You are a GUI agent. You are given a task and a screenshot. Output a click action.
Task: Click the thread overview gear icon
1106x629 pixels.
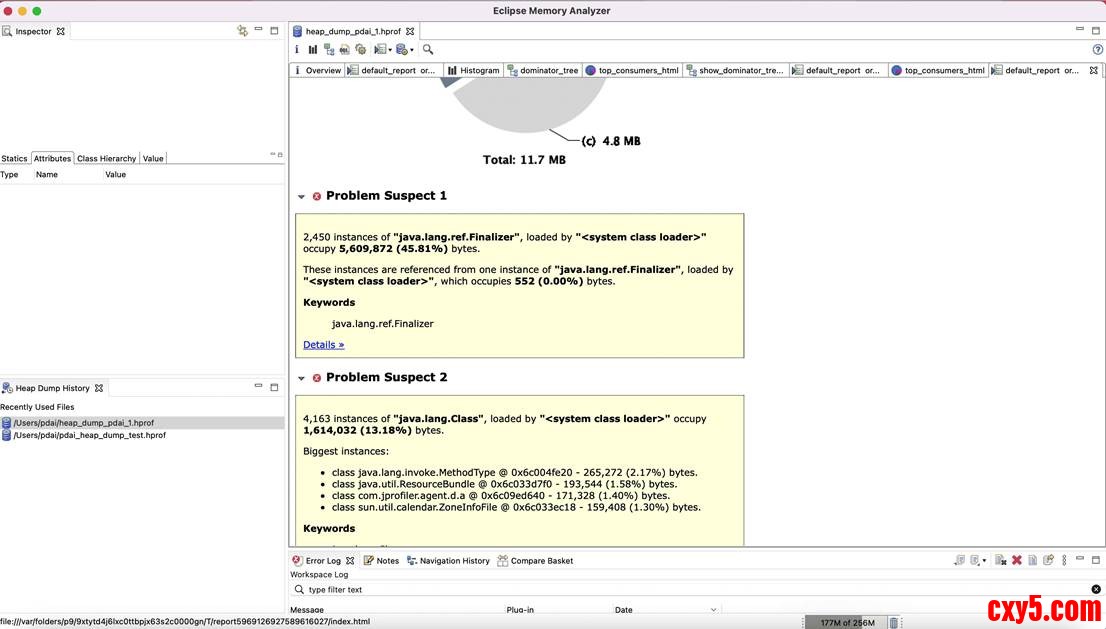click(x=361, y=49)
